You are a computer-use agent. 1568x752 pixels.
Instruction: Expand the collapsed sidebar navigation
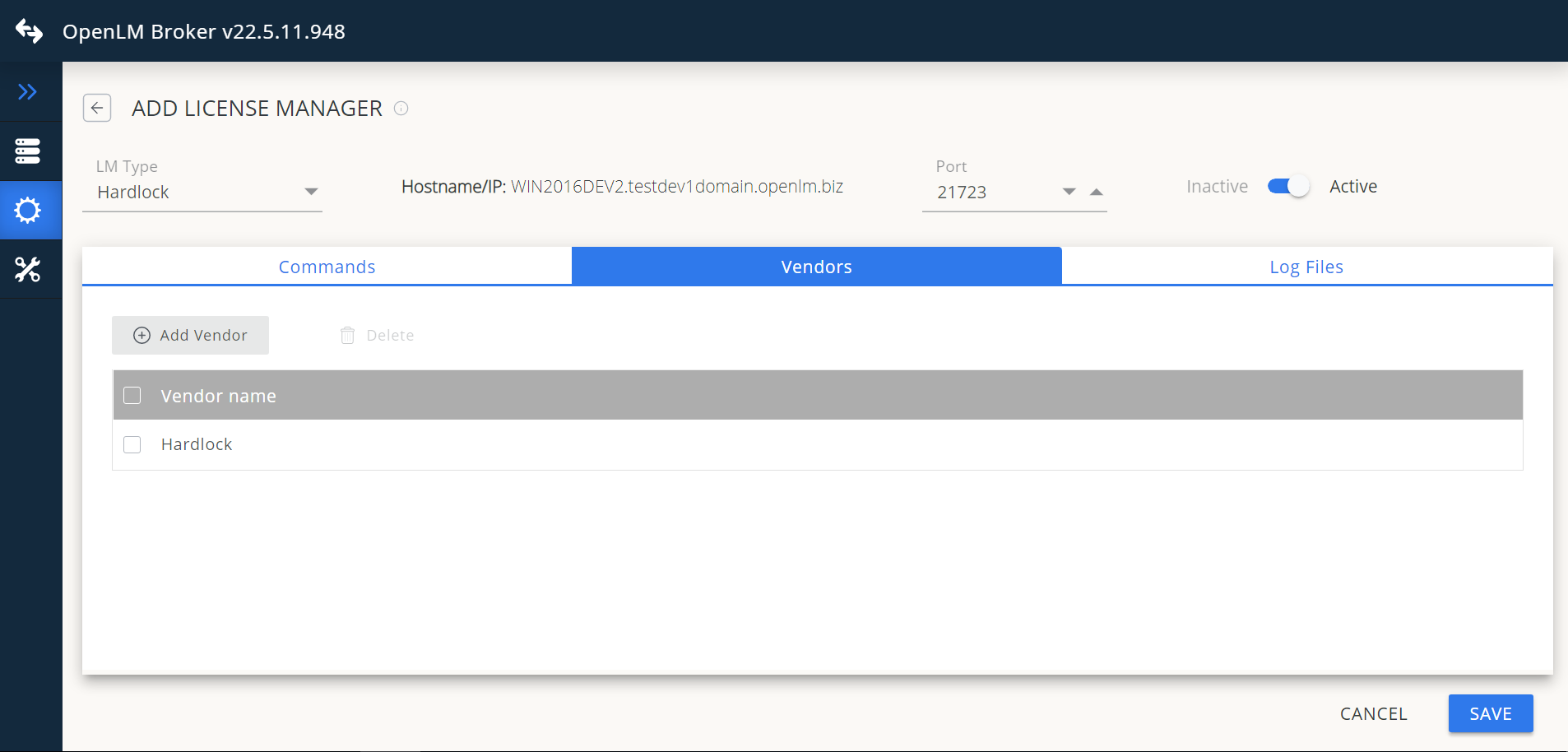point(29,91)
